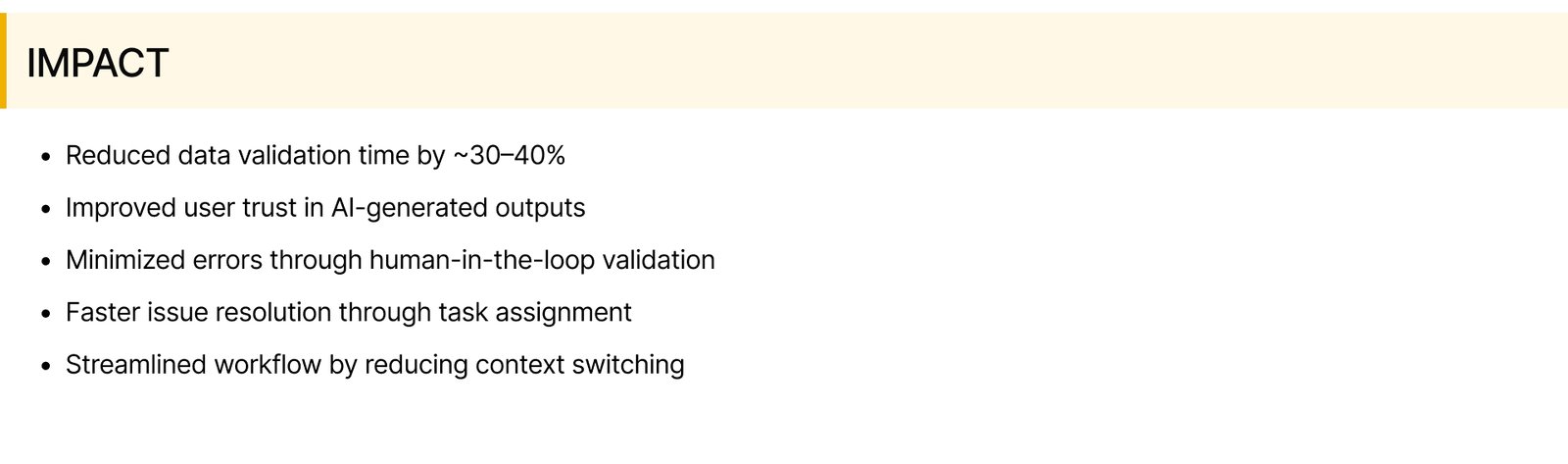Click the "~30–40%" figure
1568x464 pixels.
pyautogui.click(x=509, y=156)
